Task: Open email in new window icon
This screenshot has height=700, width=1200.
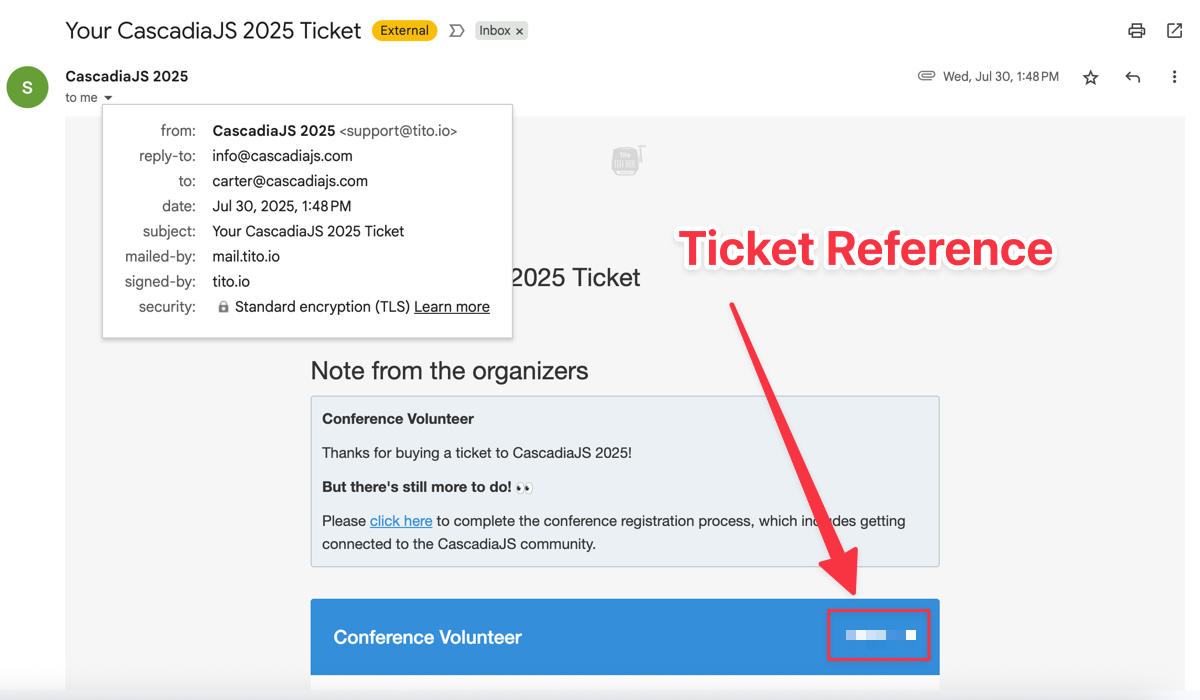Action: point(1175,31)
